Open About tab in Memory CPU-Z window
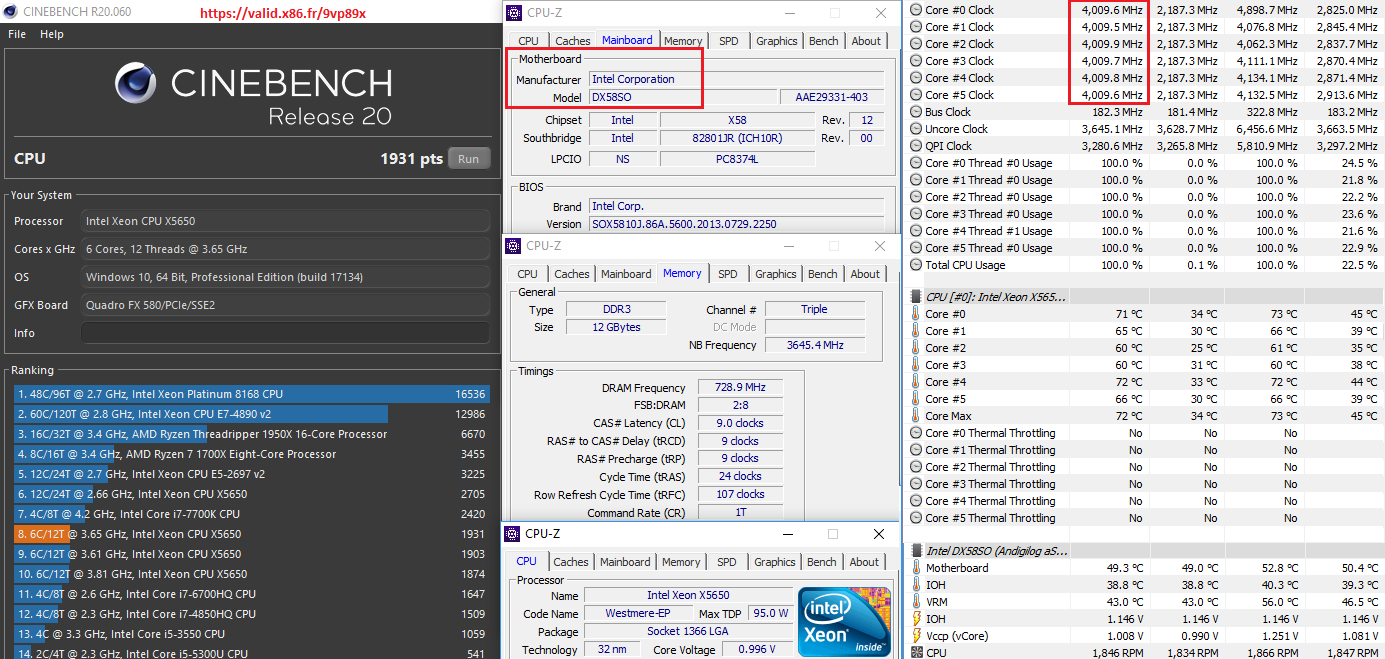The image size is (1385, 659). point(866,274)
